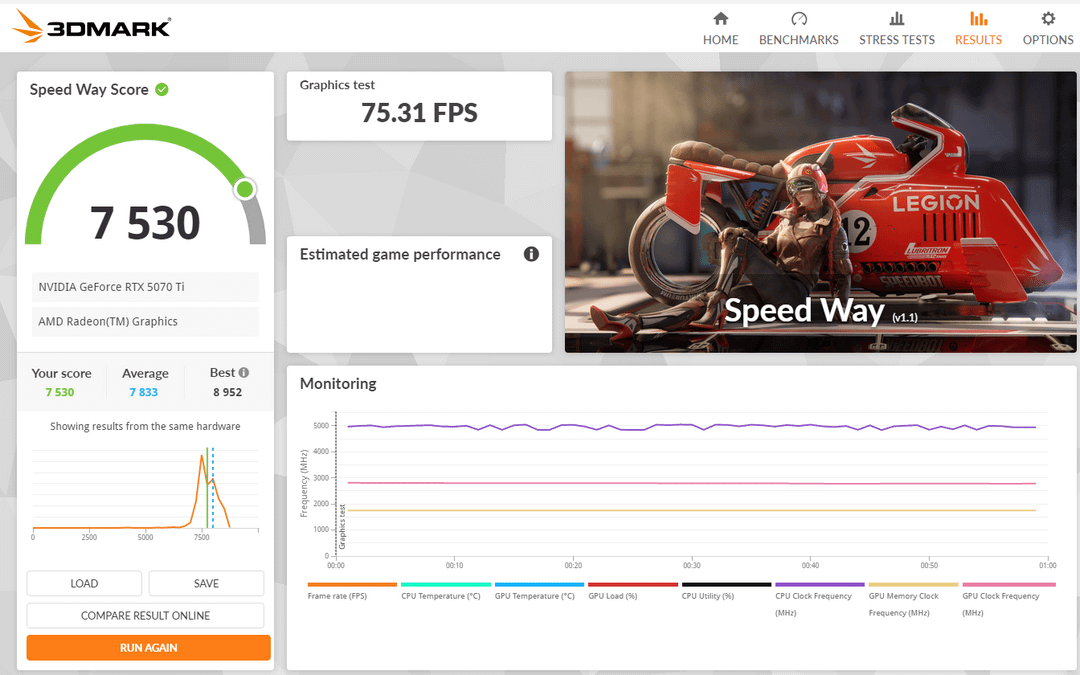
Task: Click the orange RUN AGAIN button
Action: (x=148, y=647)
